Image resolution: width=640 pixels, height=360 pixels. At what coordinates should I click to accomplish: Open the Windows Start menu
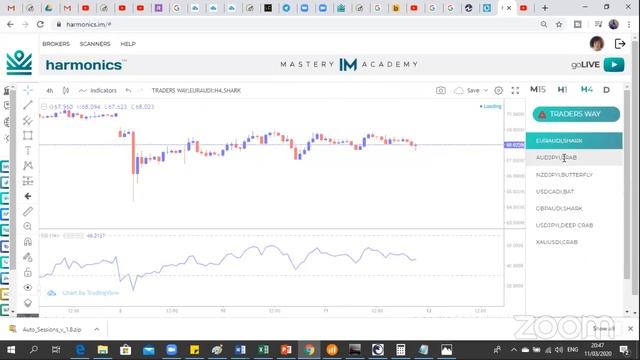pyautogui.click(x=11, y=350)
